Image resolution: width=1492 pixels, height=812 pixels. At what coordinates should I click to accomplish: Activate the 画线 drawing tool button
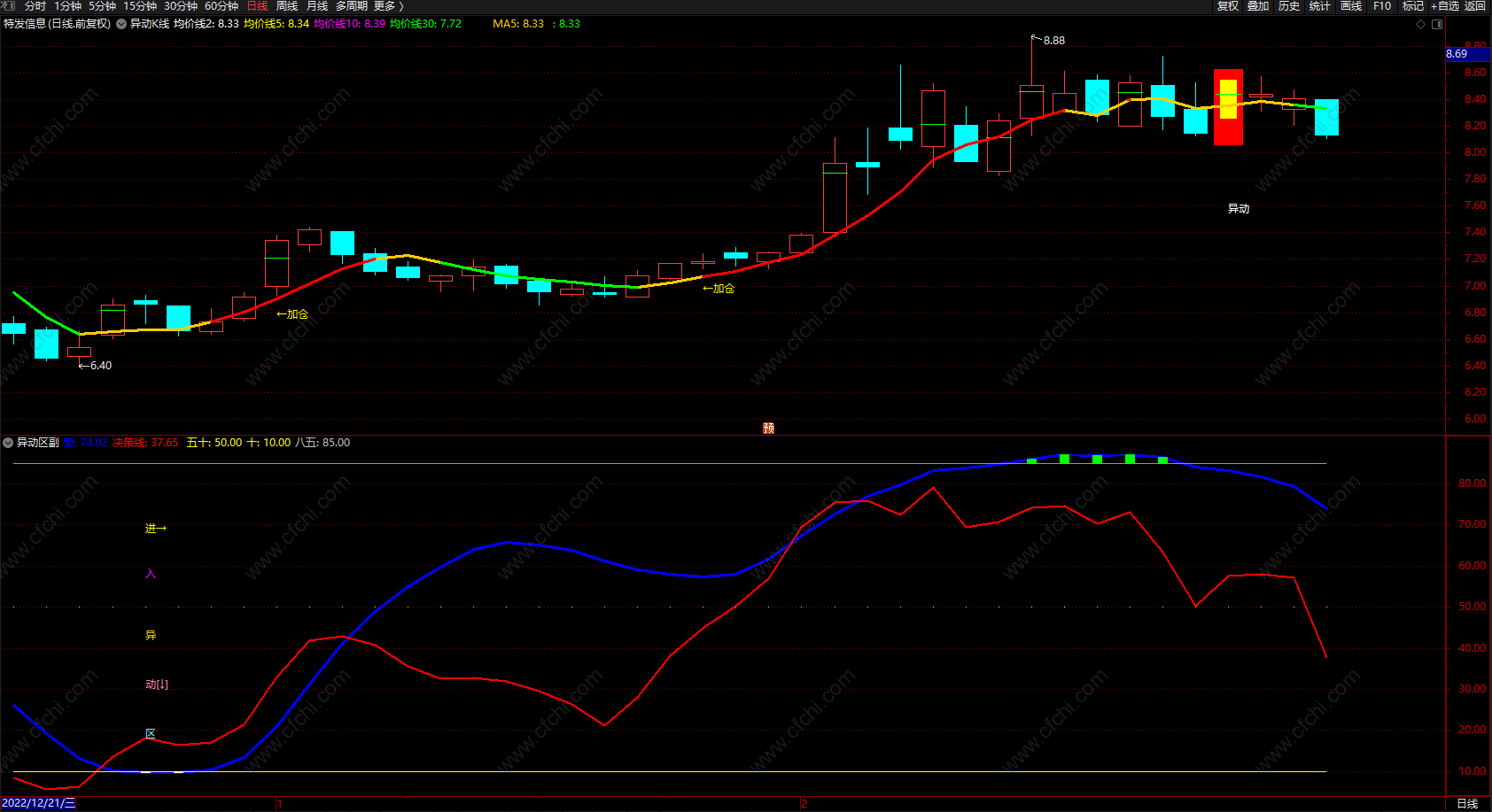tap(1351, 6)
